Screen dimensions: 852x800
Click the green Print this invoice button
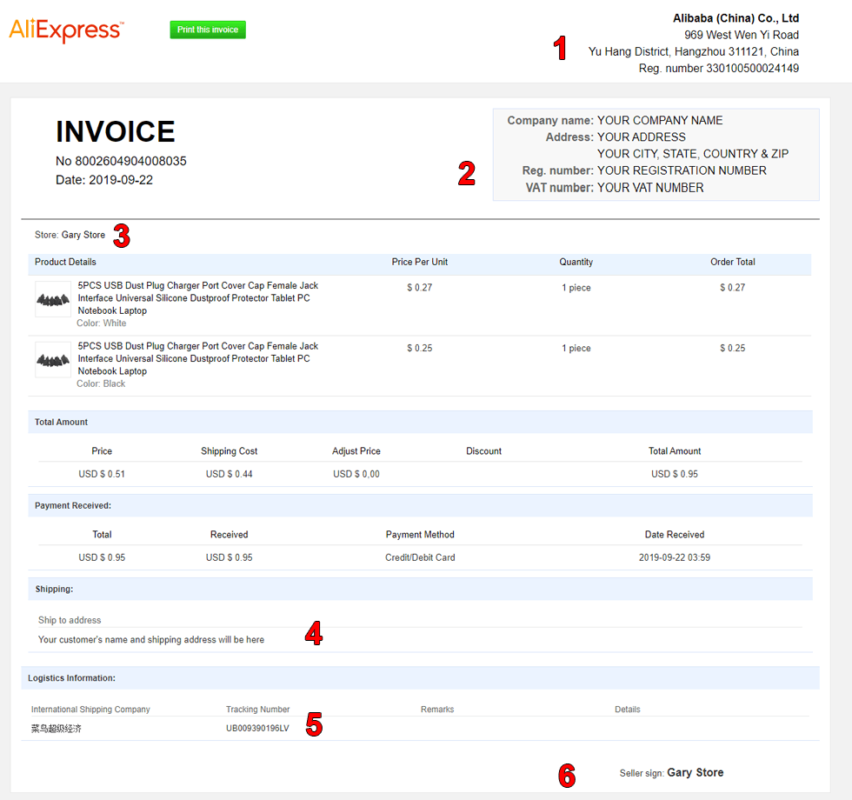click(208, 30)
